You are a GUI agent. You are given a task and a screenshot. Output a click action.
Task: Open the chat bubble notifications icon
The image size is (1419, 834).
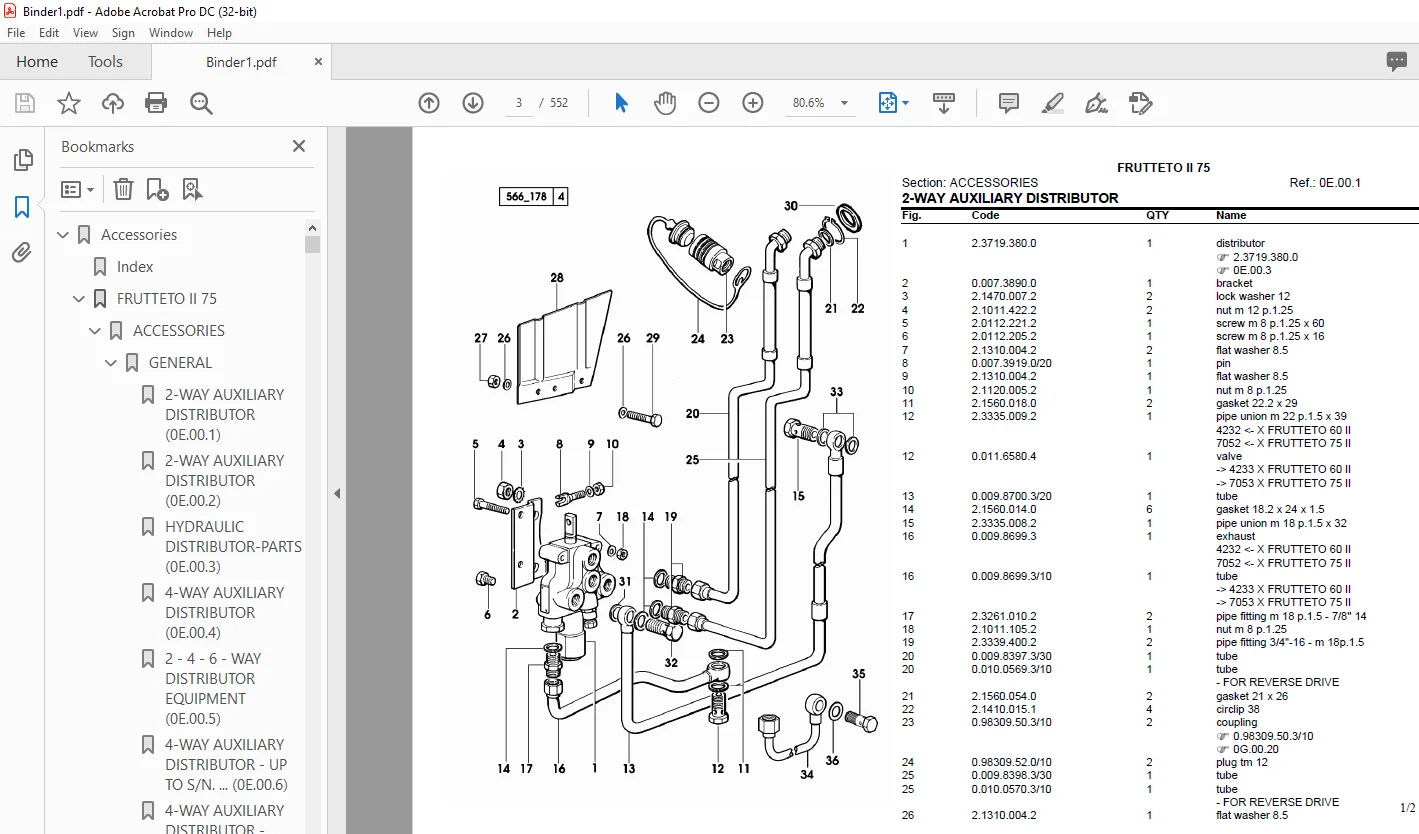(1397, 62)
